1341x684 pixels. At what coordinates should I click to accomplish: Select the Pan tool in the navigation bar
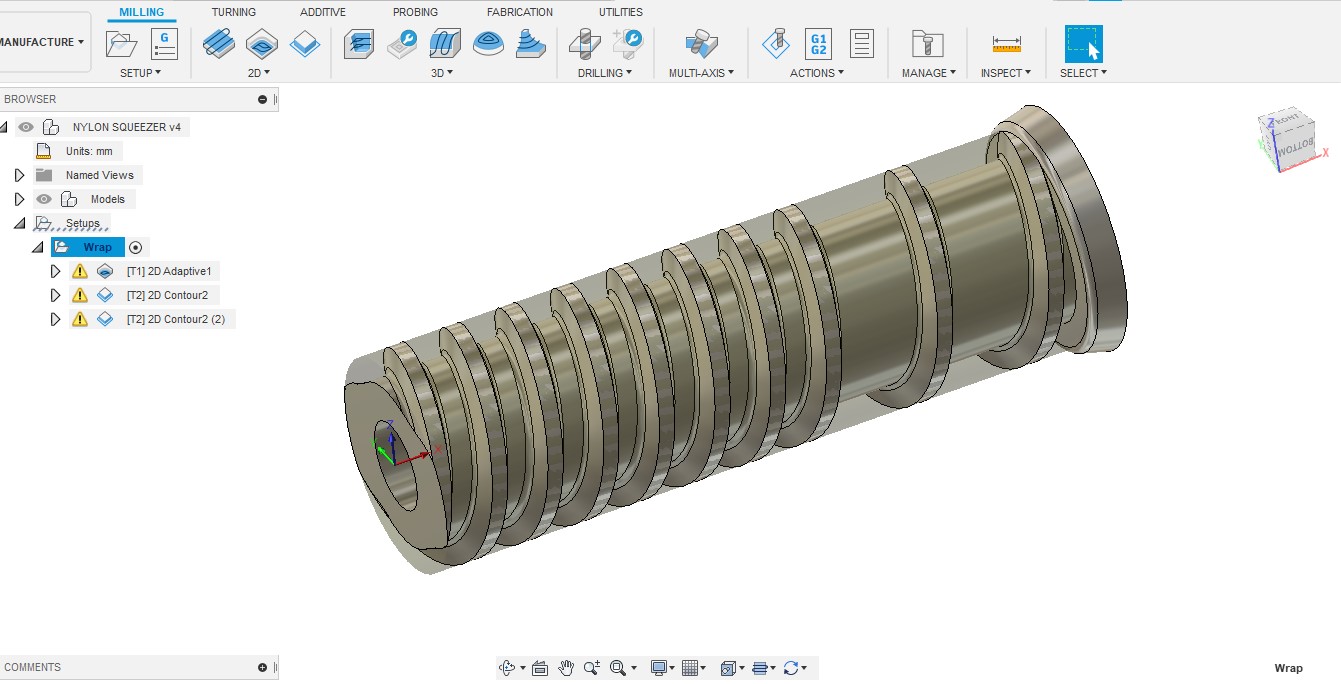coord(565,667)
